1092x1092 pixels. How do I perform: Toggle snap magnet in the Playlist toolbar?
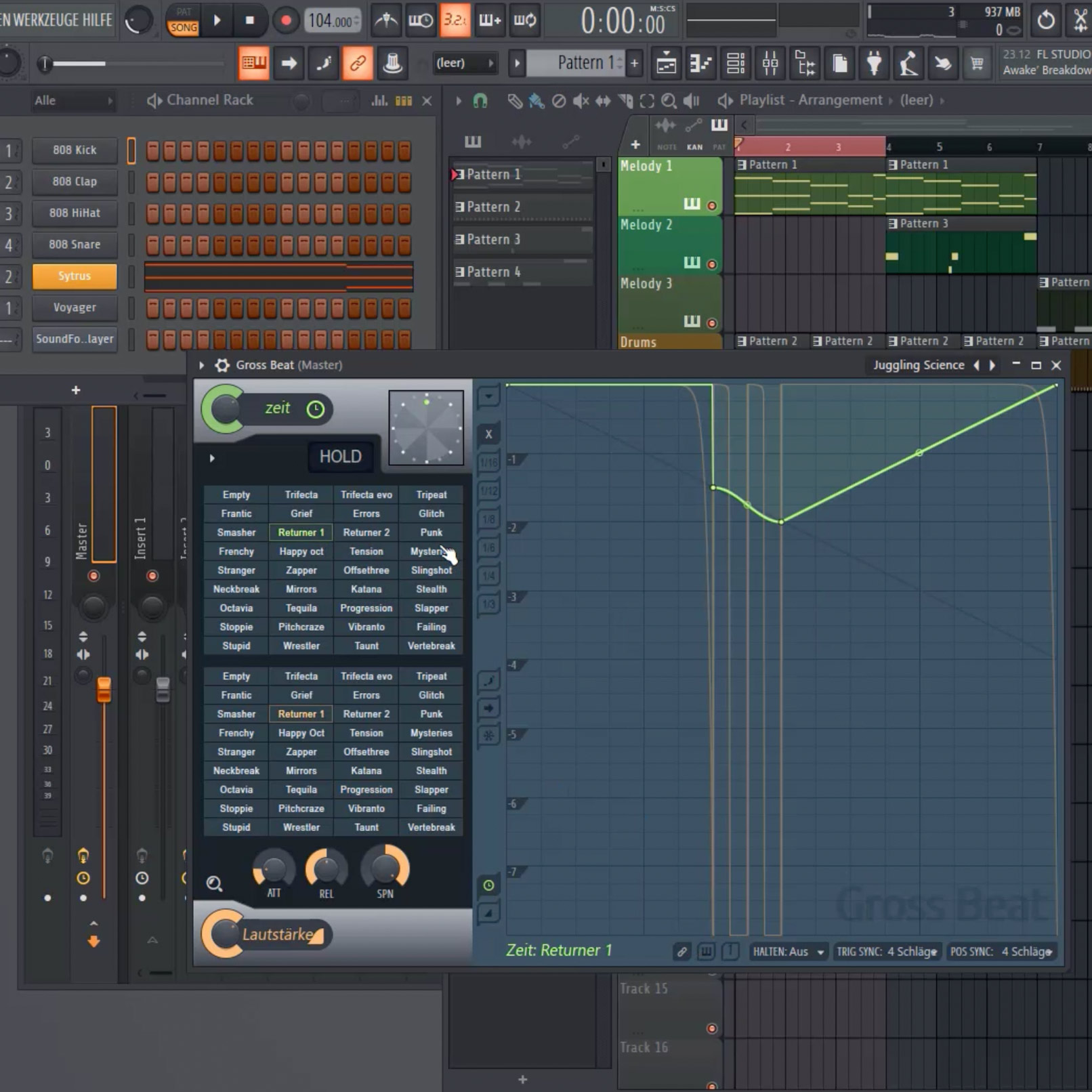(x=481, y=100)
